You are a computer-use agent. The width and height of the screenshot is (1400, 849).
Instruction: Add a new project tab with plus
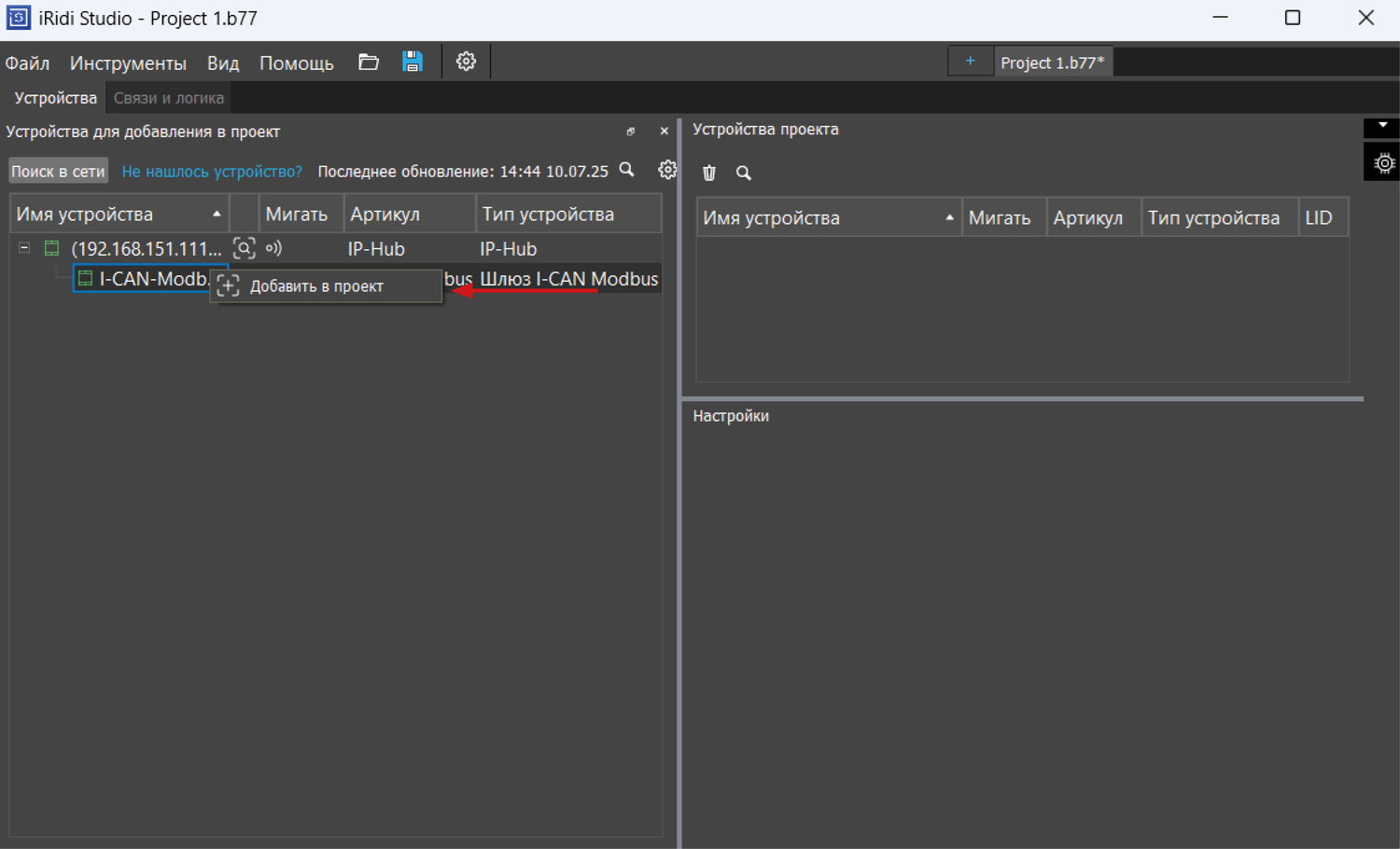(x=971, y=62)
